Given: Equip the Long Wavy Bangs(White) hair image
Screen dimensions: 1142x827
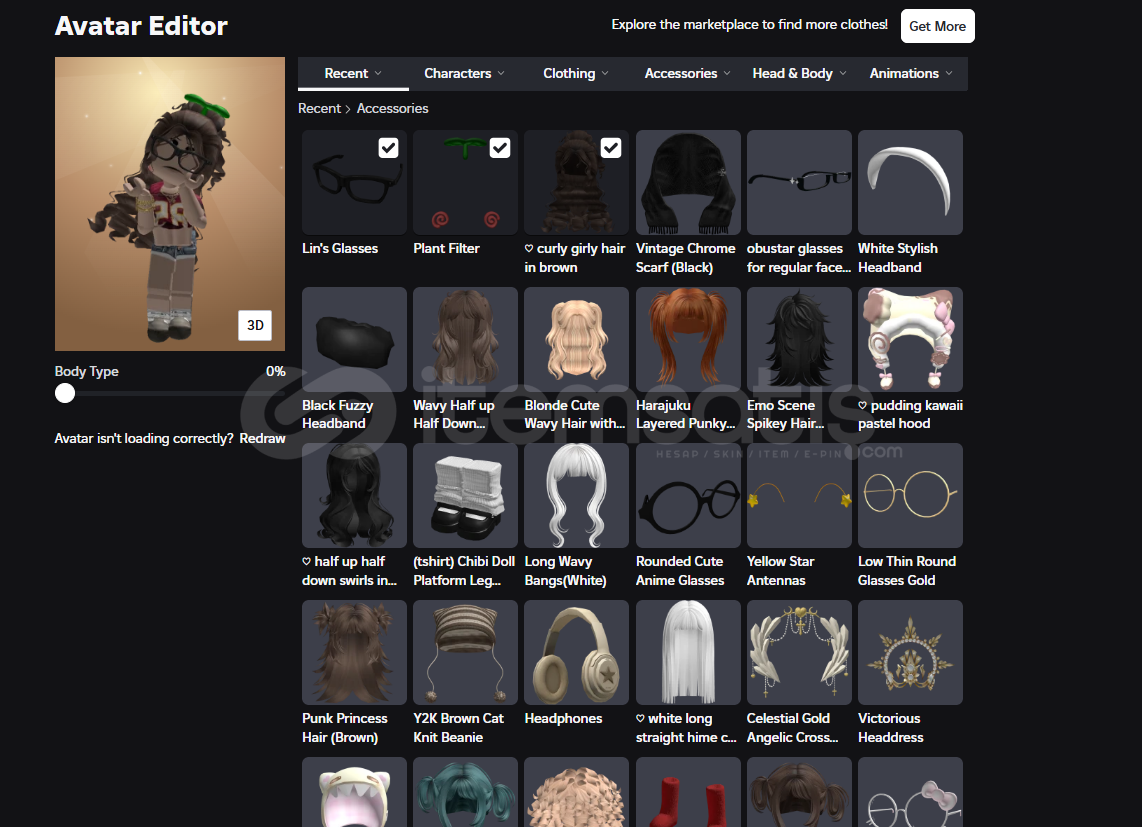Looking at the screenshot, I should (x=576, y=495).
